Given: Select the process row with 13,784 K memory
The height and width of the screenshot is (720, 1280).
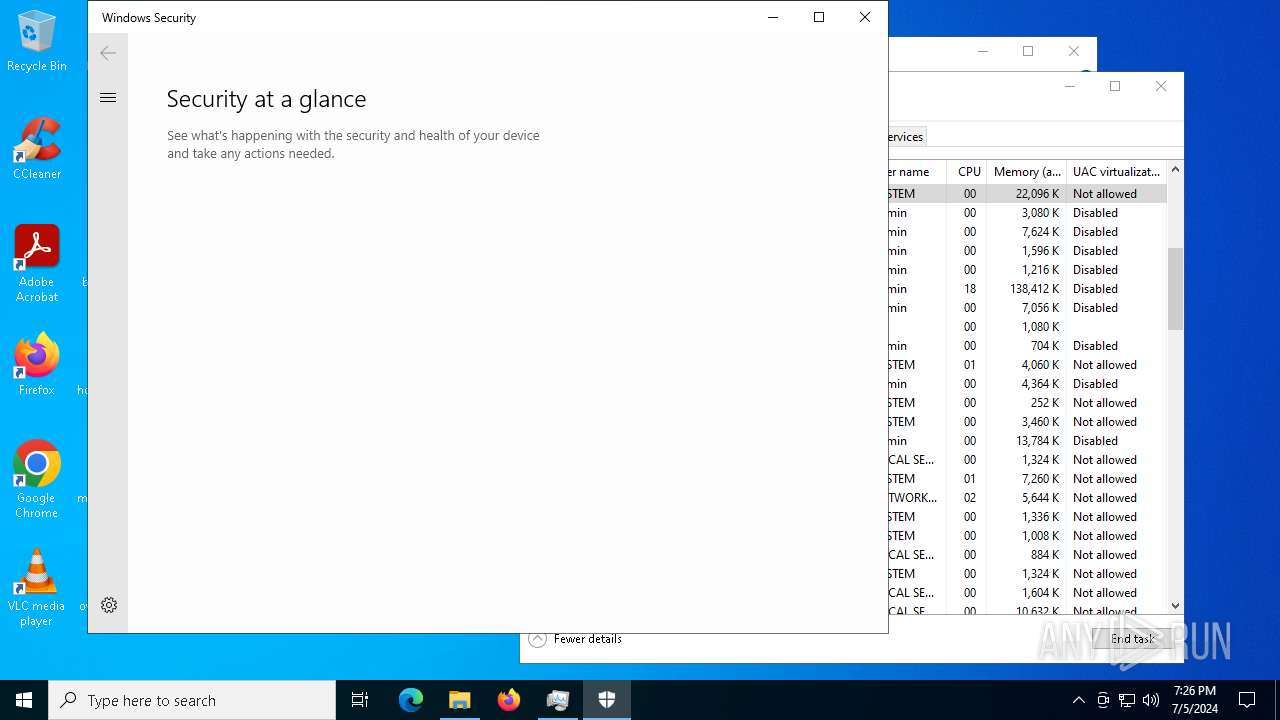Looking at the screenshot, I should pos(1027,441).
